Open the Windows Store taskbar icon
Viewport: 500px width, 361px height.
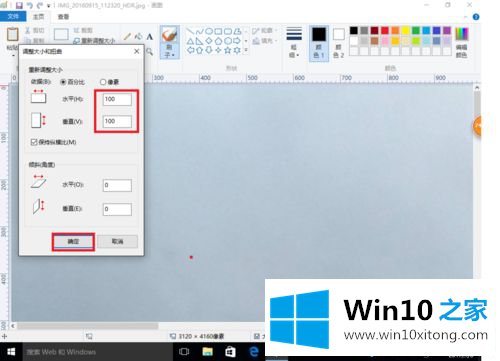click(x=230, y=352)
